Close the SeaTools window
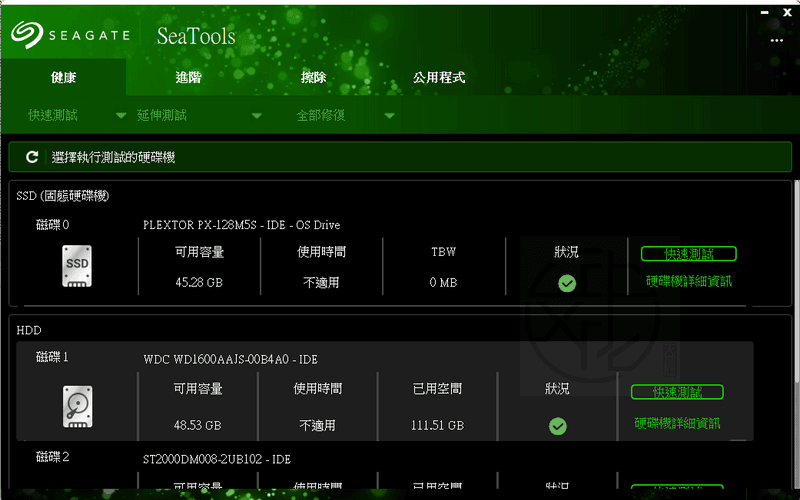The image size is (800, 500). (x=787, y=13)
